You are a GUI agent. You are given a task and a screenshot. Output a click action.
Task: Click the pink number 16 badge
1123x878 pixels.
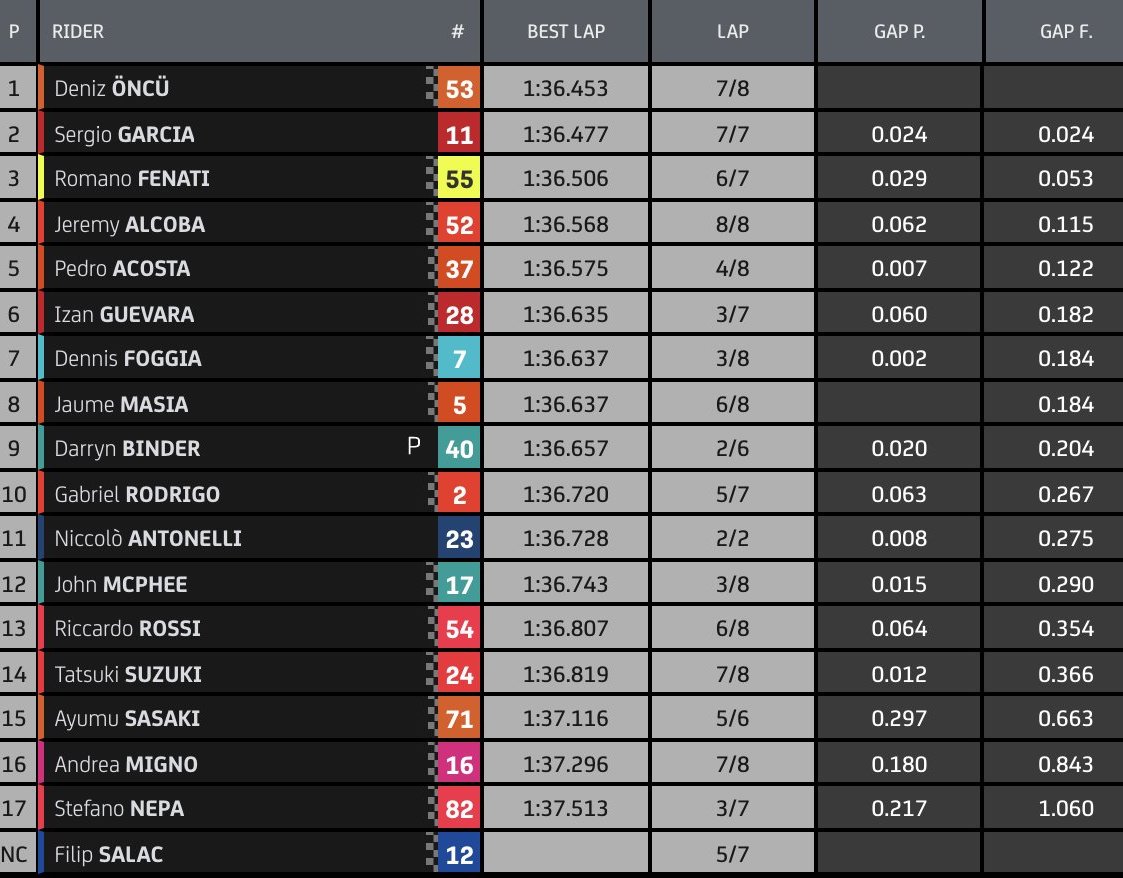tap(458, 764)
